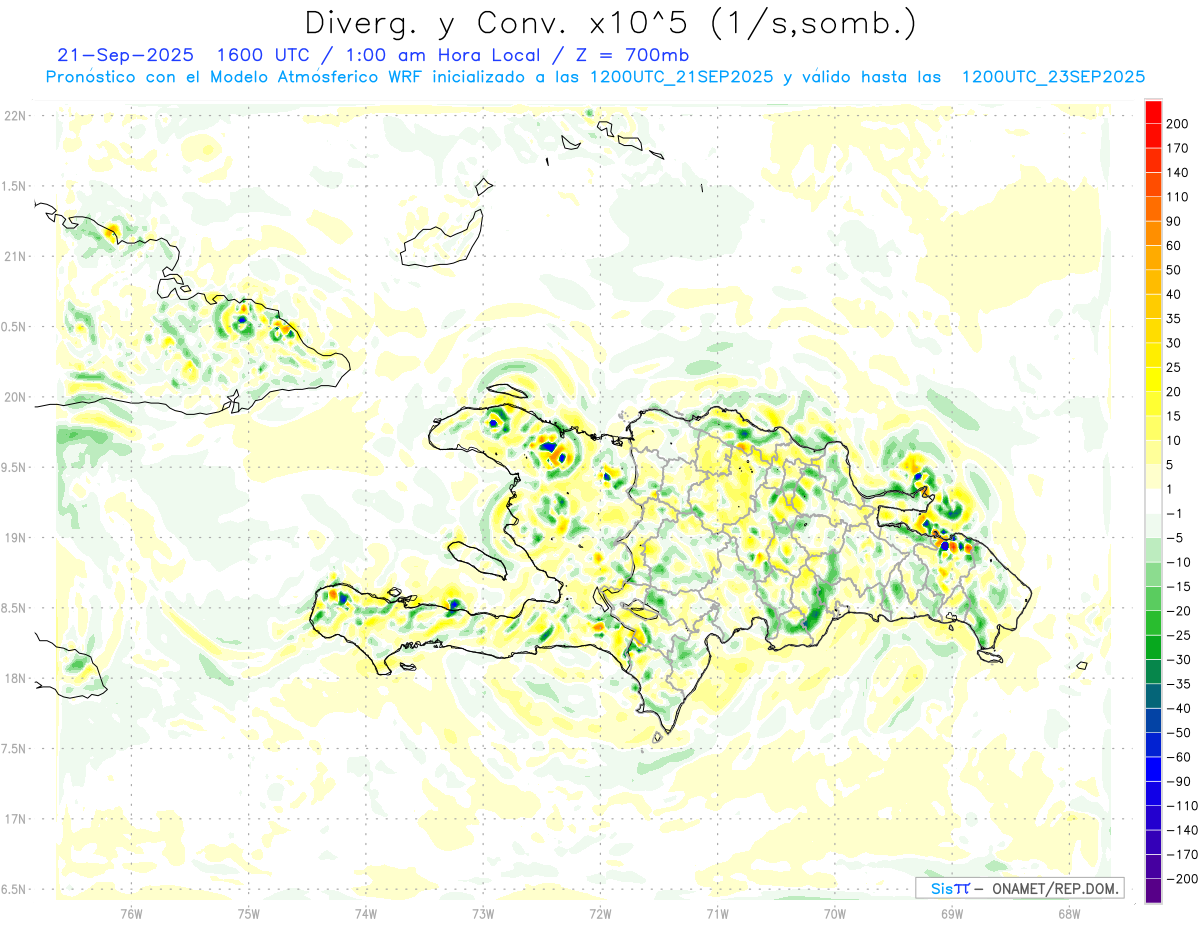Pick the blue swatch between -60 and -90
The image size is (1200, 927).
1153,769
